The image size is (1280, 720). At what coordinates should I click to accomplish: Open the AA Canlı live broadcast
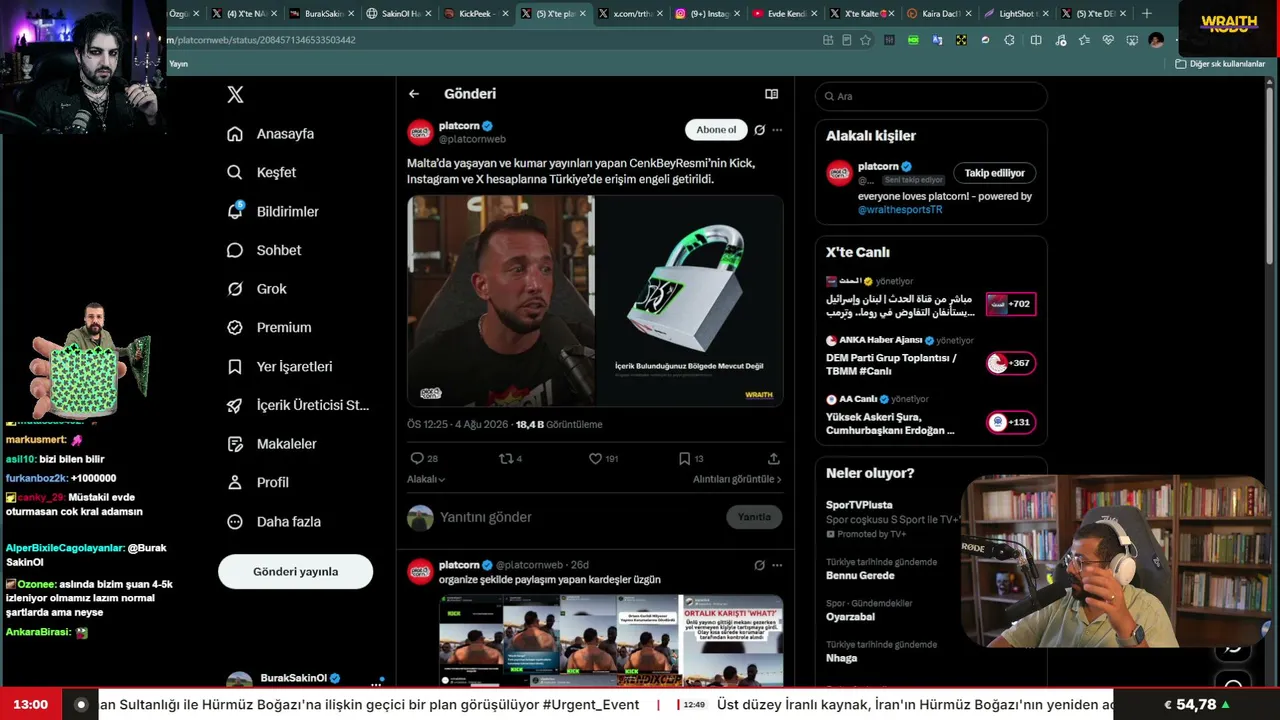[x=930, y=416]
